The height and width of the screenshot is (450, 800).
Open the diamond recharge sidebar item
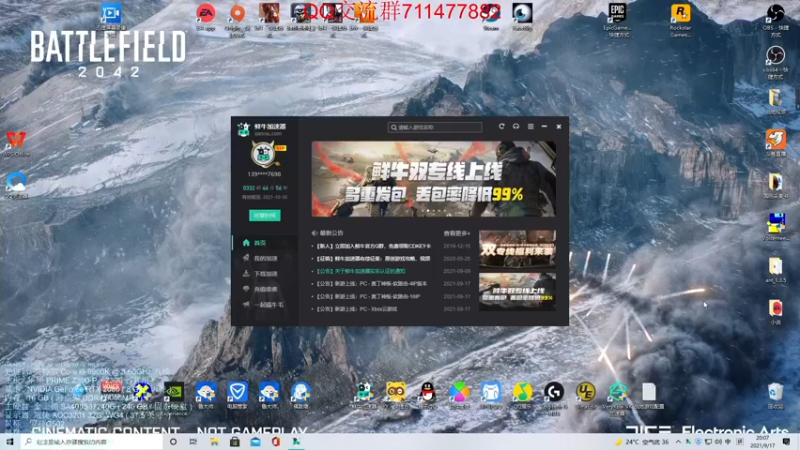[x=264, y=289]
